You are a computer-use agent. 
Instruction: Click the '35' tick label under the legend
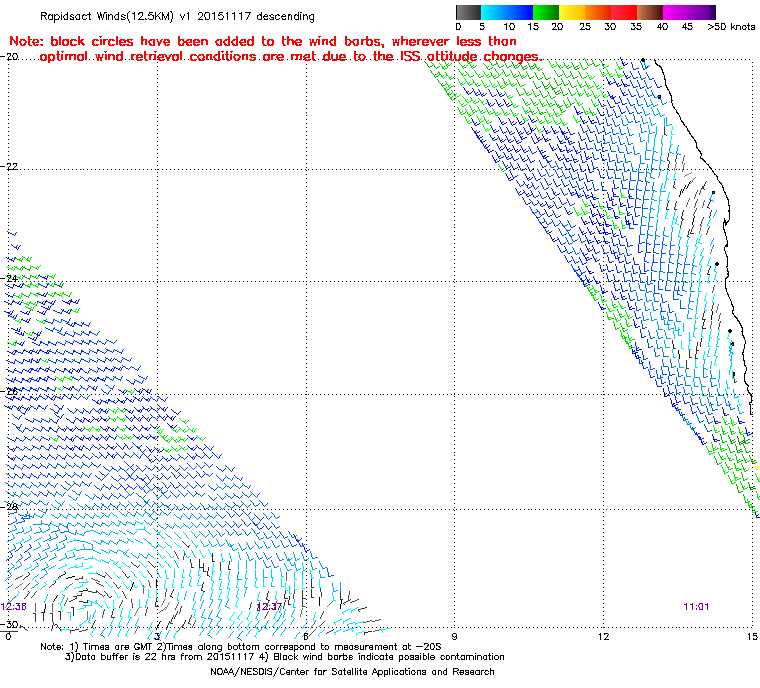[x=636, y=27]
